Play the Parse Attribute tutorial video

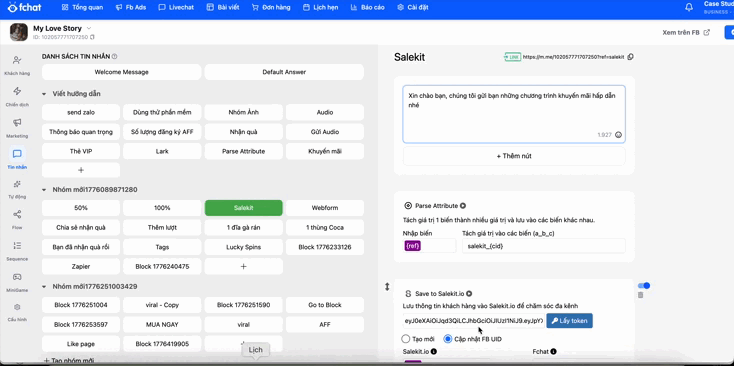463,205
